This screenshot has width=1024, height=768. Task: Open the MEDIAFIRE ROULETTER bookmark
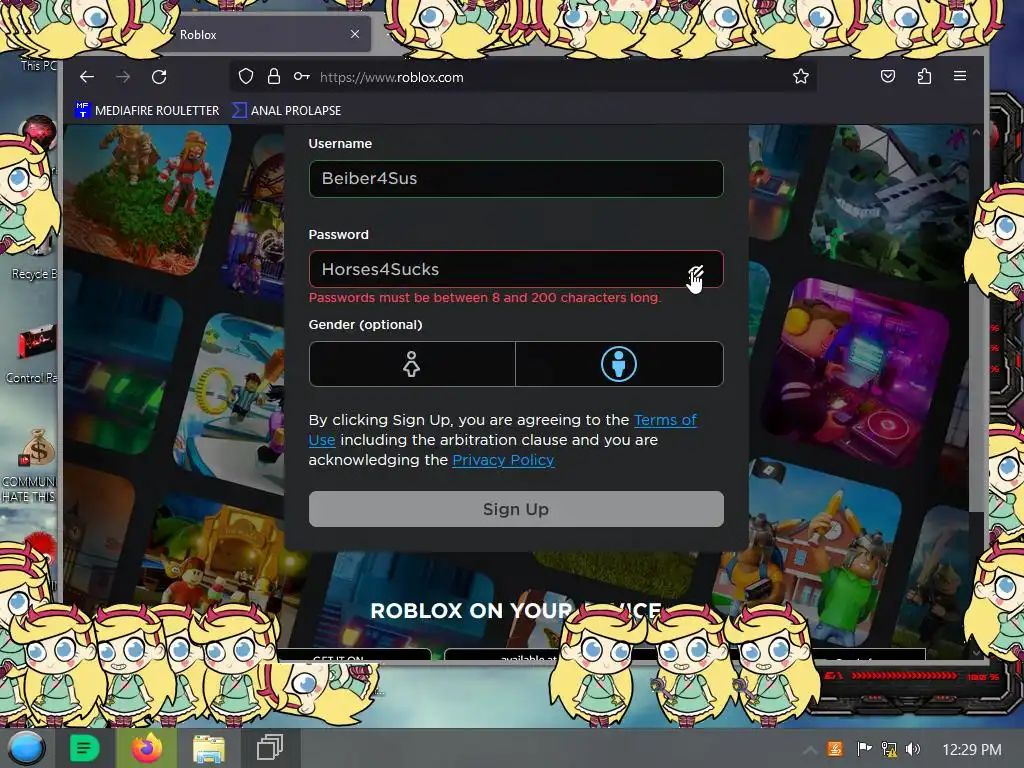(x=148, y=110)
